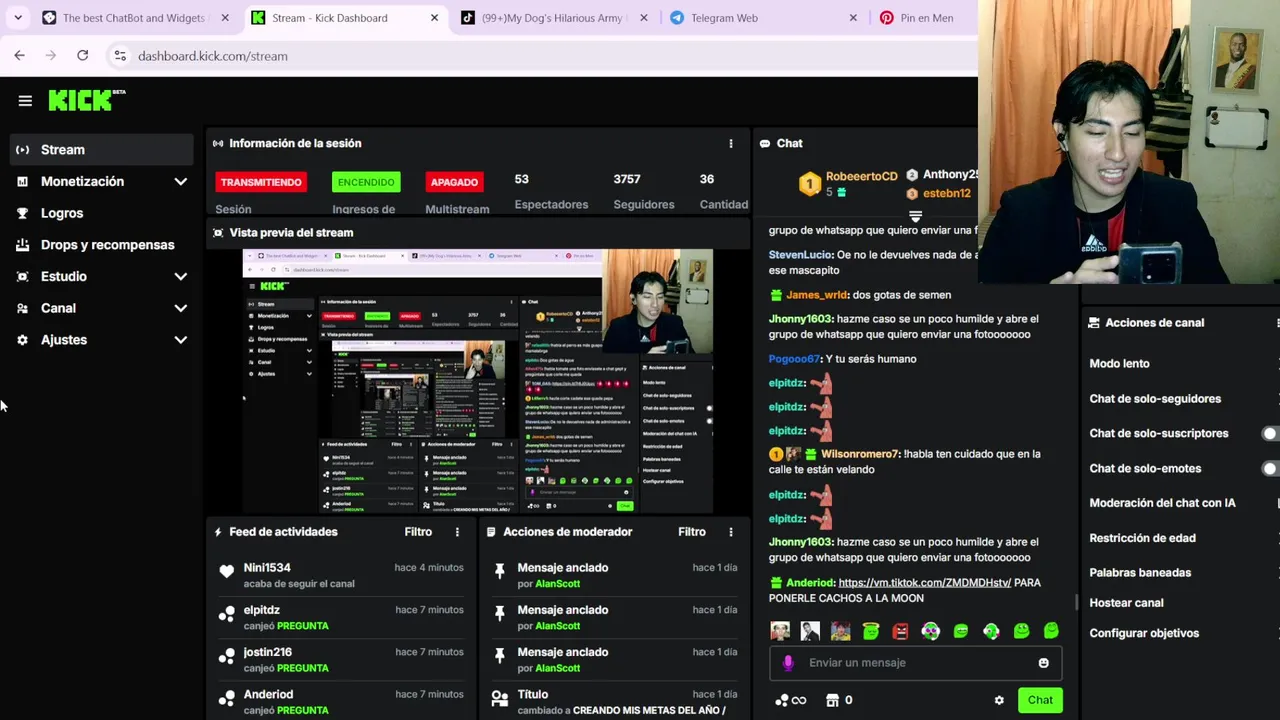This screenshot has width=1280, height=720.
Task: Click username James_wrld in chat
Action: 817,295
